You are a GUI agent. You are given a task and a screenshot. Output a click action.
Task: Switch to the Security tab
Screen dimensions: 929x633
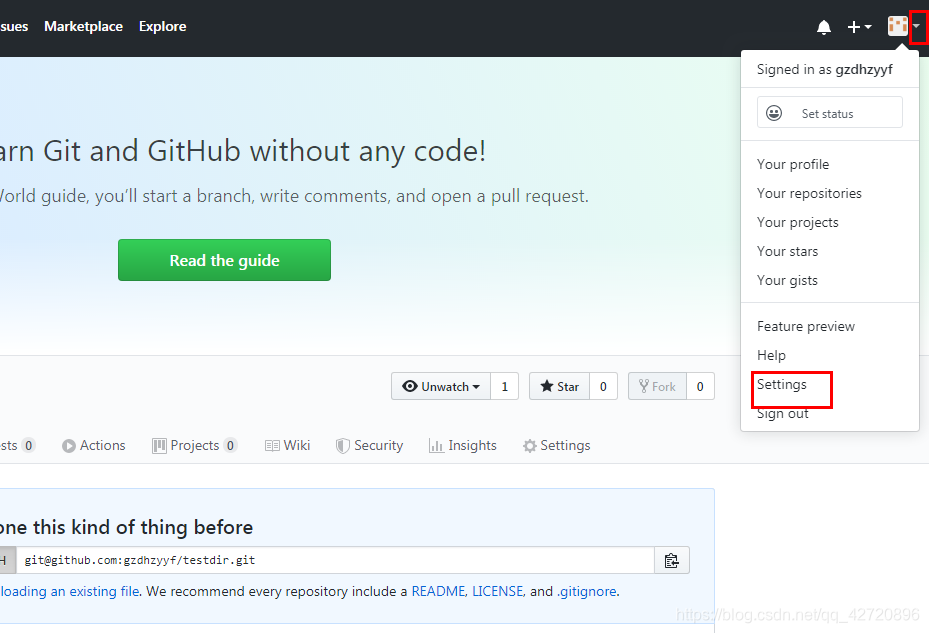tap(369, 445)
